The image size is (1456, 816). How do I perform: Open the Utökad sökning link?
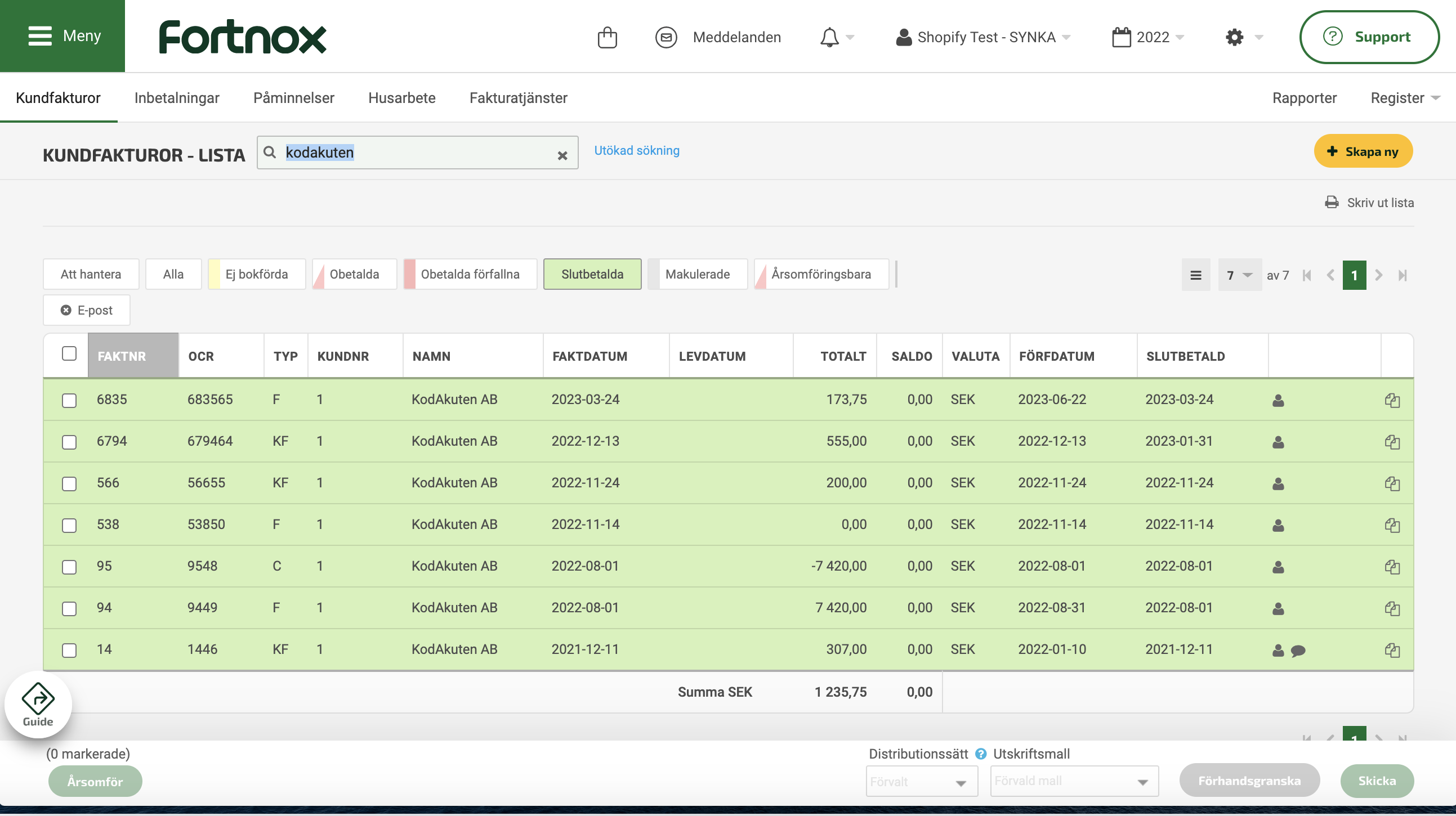pyautogui.click(x=636, y=150)
